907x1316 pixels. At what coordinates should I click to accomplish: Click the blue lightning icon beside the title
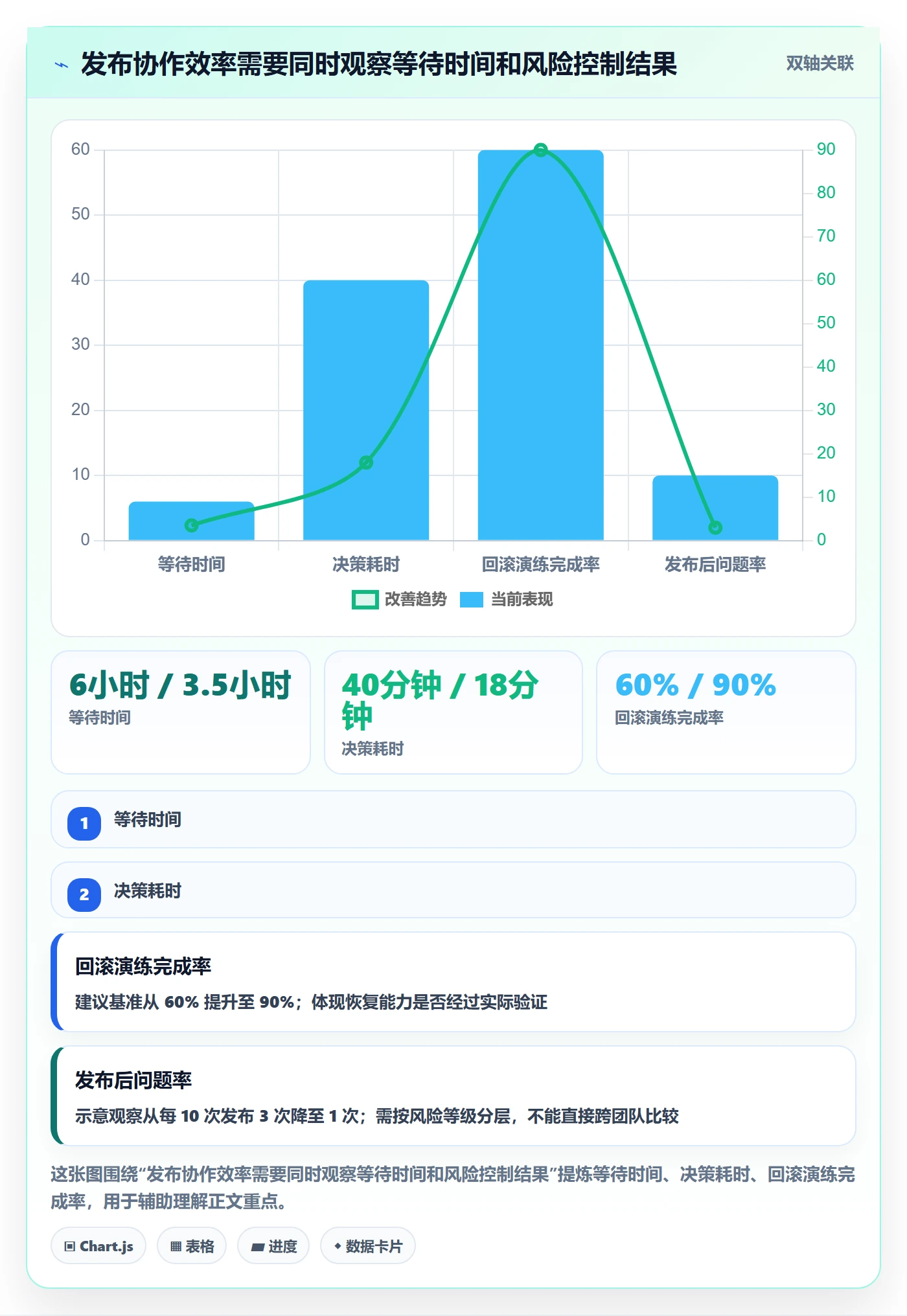click(62, 65)
